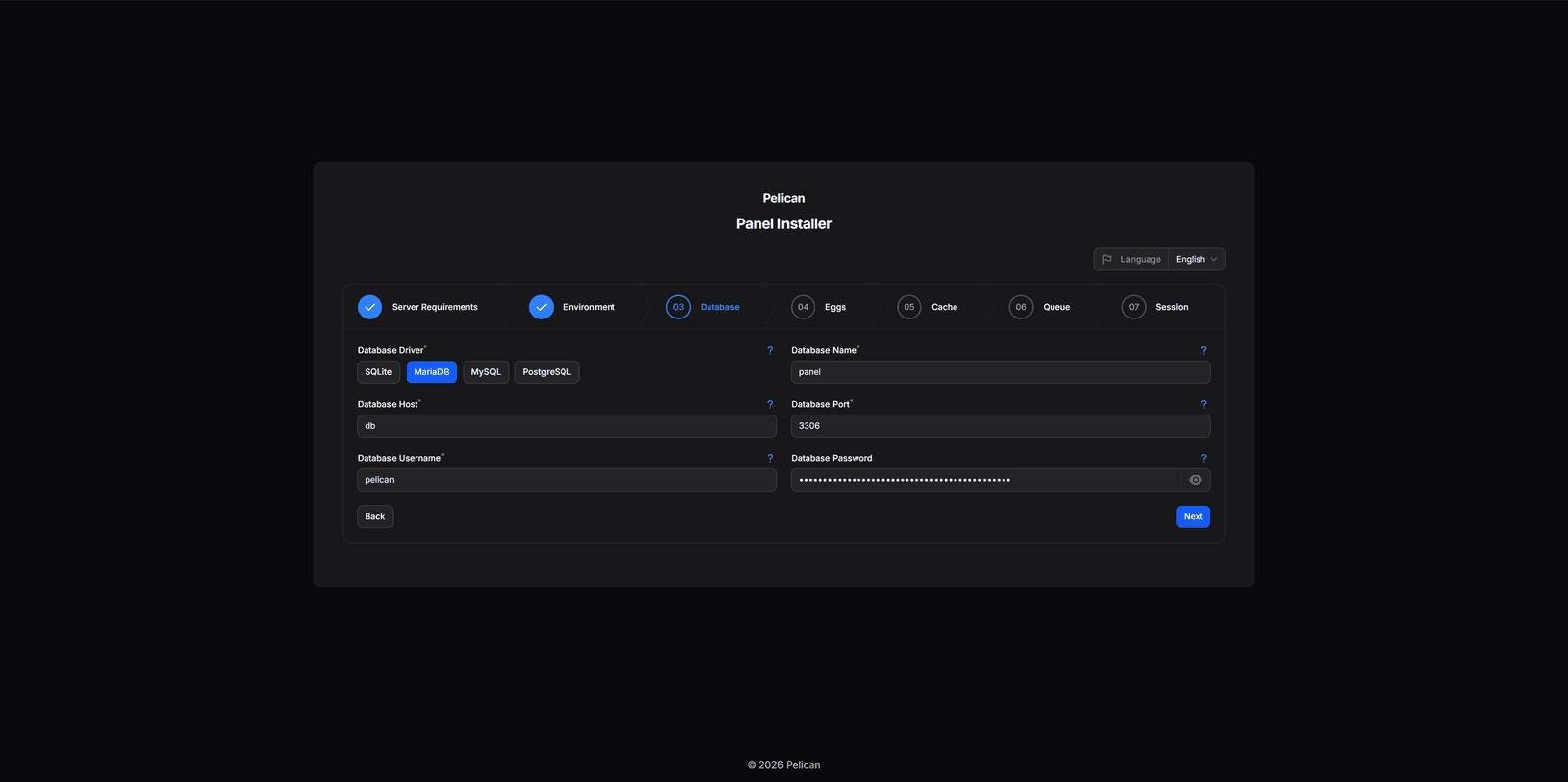1568x782 pixels.
Task: Click the Database Username field label
Action: [400, 458]
